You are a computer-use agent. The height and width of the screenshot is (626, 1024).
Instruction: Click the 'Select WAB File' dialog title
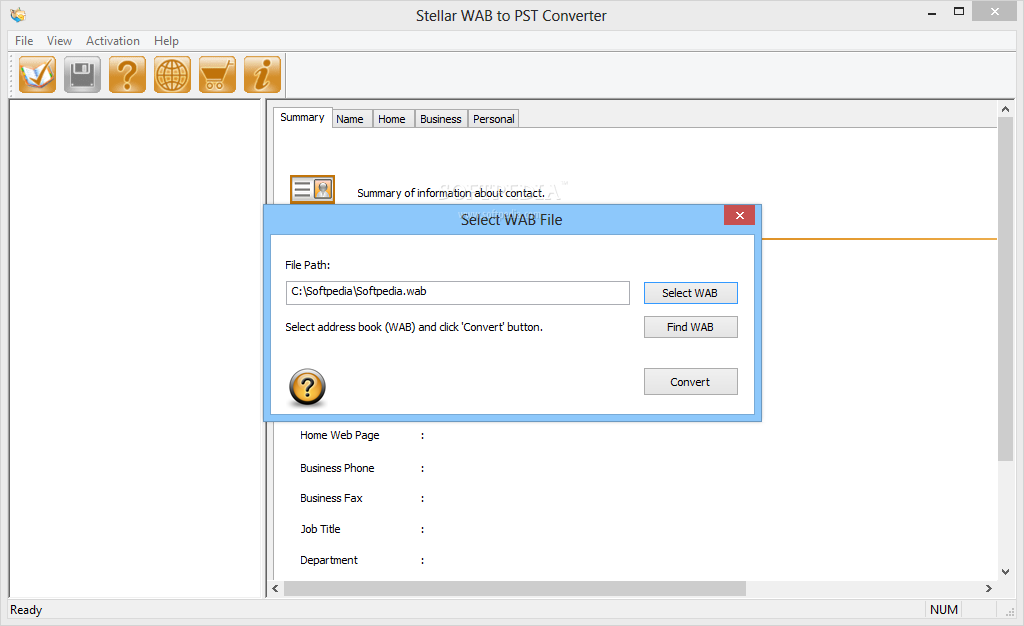coord(511,220)
